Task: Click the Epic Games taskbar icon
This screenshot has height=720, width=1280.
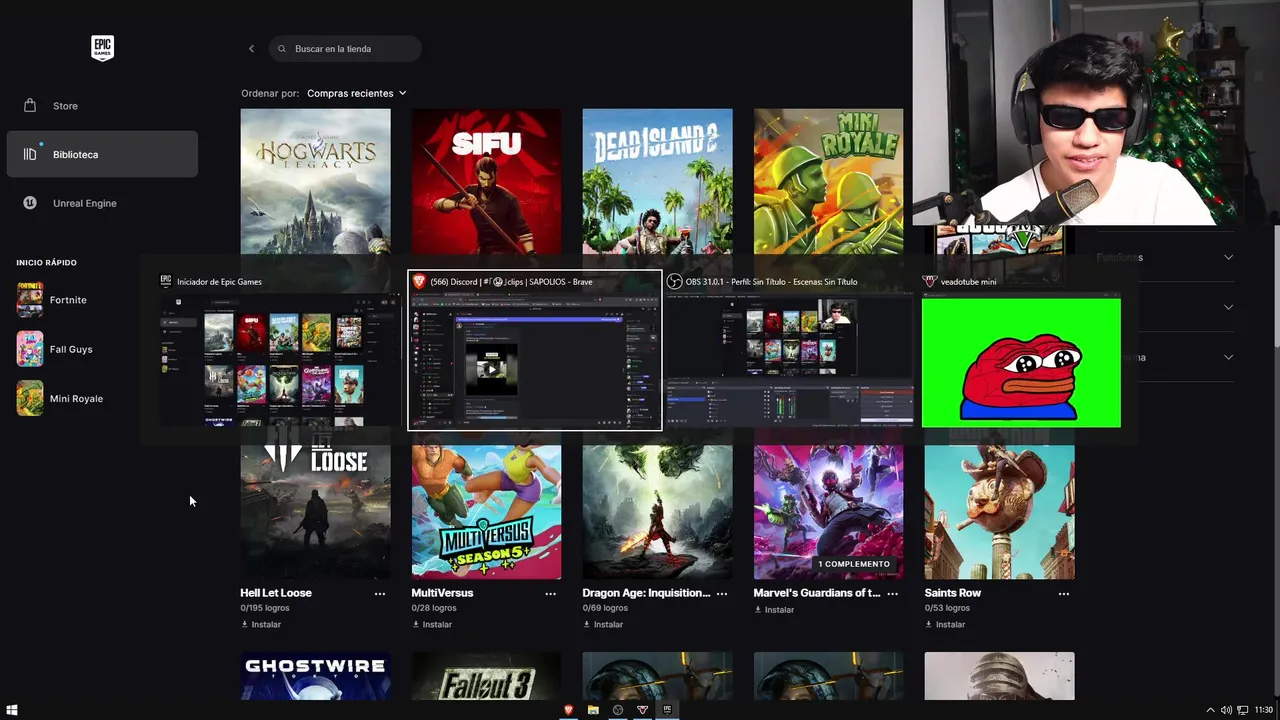Action: pyautogui.click(x=667, y=710)
